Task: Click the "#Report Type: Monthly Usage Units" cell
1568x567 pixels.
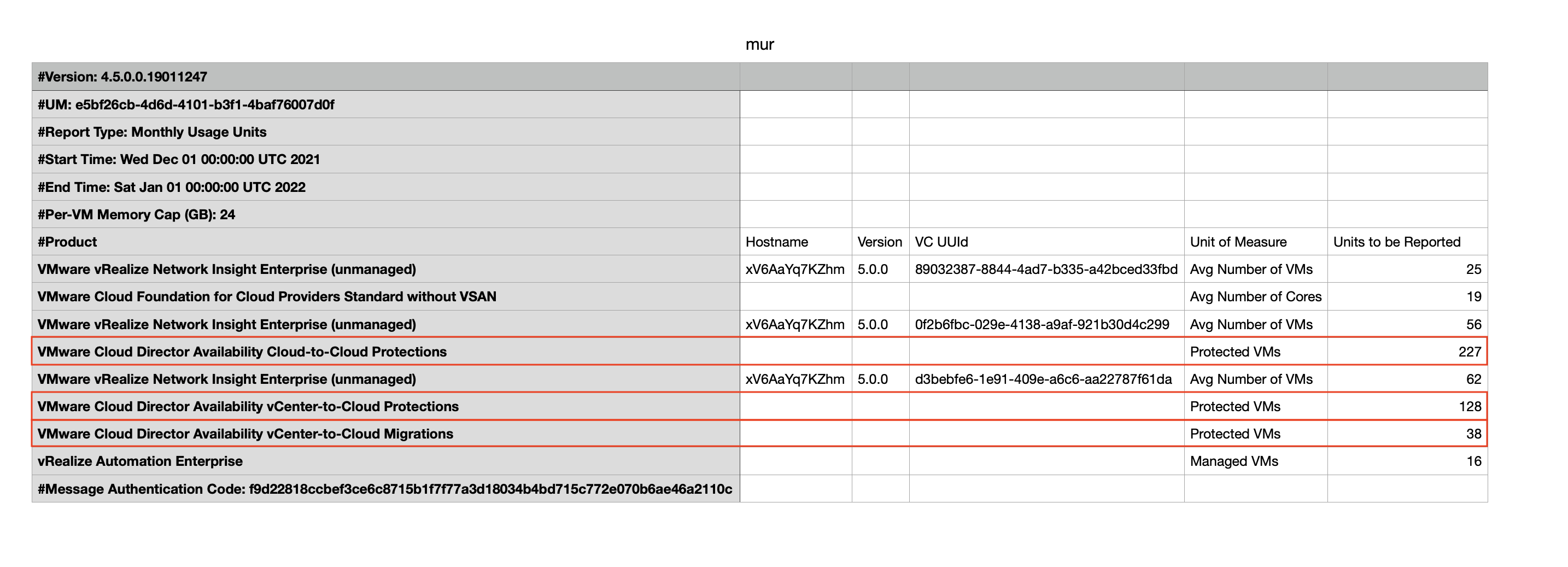Action: click(386, 132)
